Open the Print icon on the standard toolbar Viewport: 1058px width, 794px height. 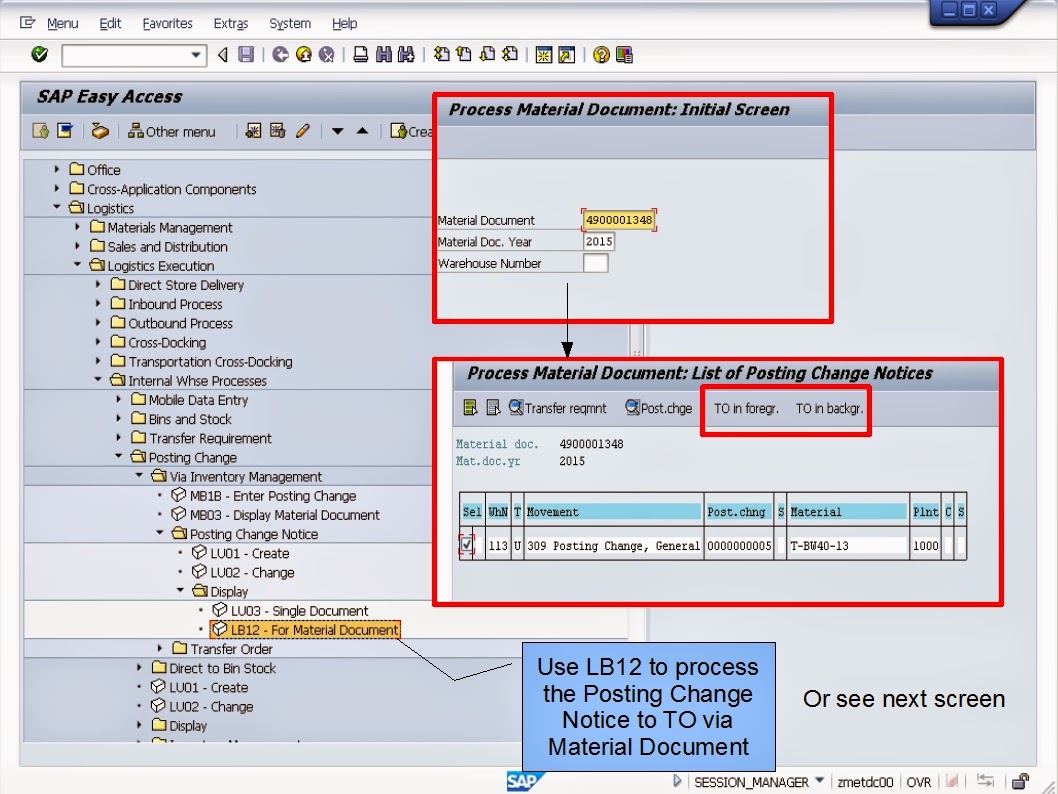[358, 55]
